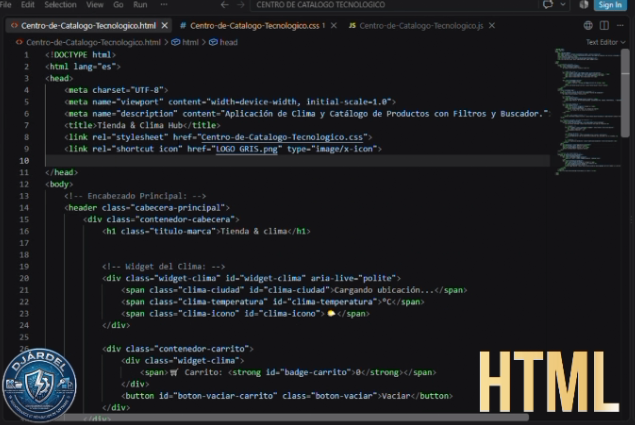Click the "contenedor-carrito" class value
635x425 pixels.
click(x=201, y=348)
